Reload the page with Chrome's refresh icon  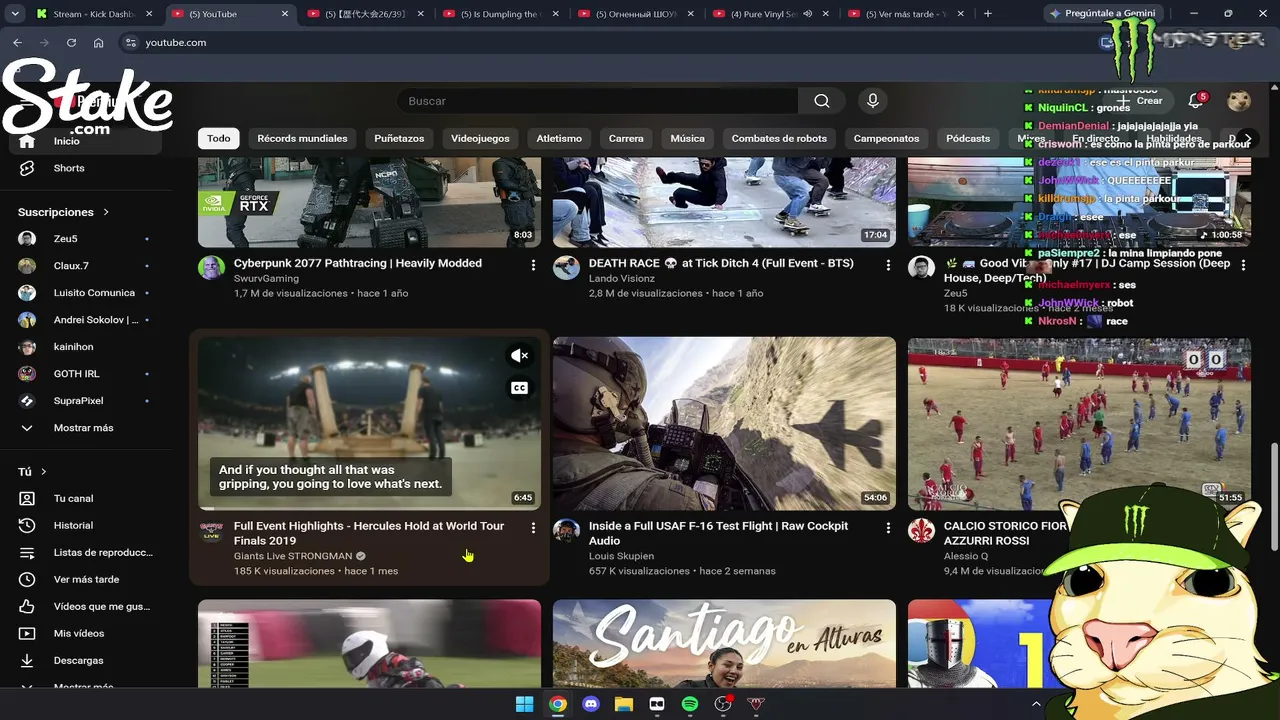point(71,43)
